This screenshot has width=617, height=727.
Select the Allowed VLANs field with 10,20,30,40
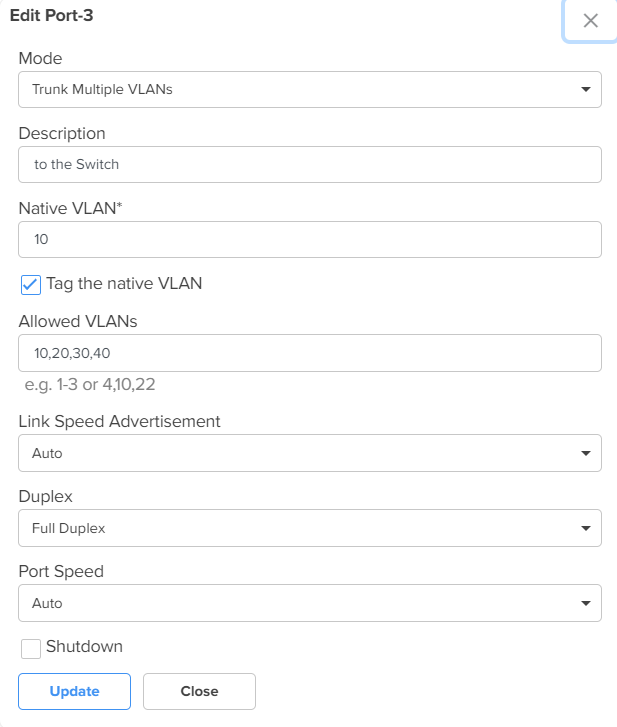pos(310,353)
